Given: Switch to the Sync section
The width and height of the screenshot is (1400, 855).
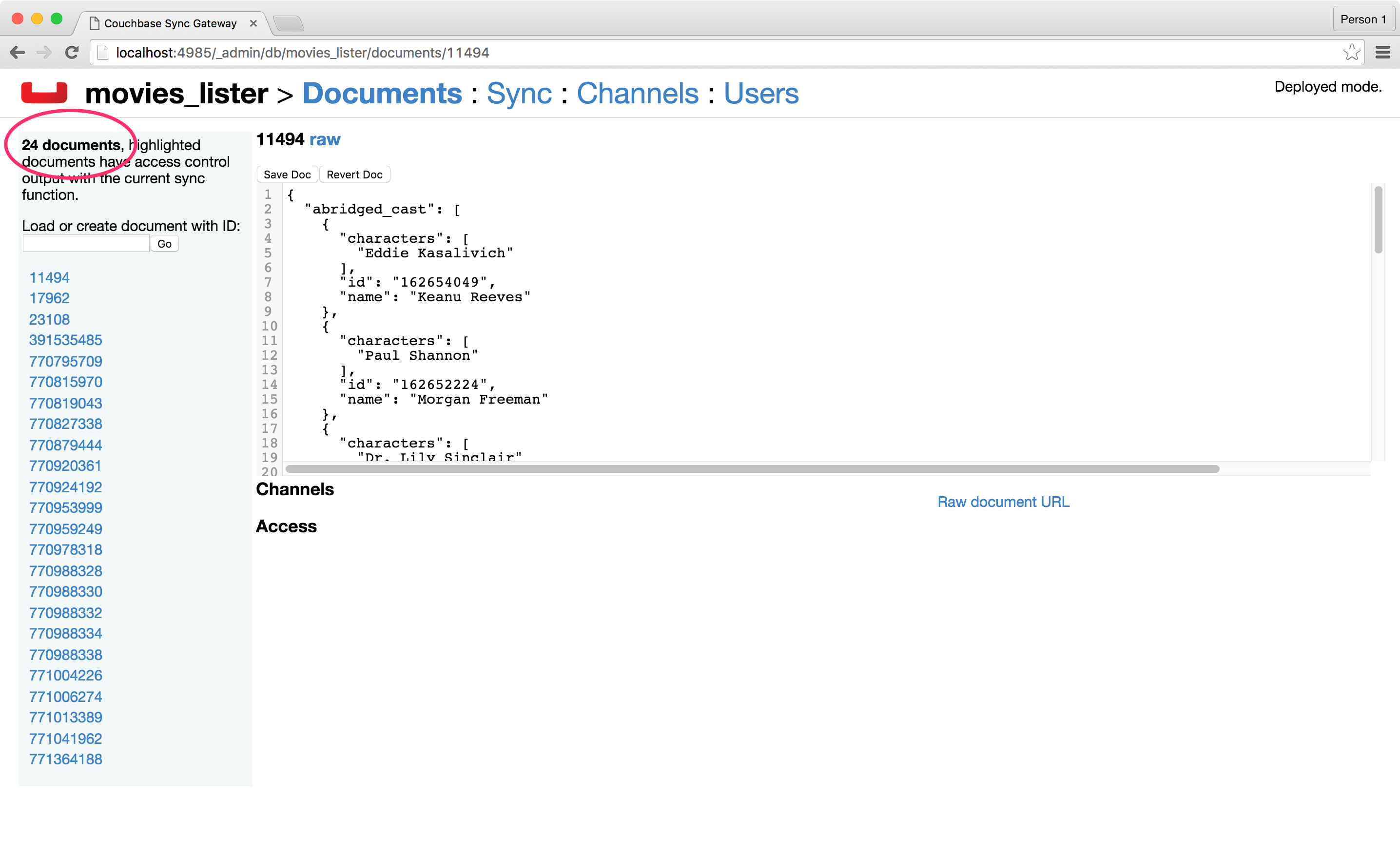Looking at the screenshot, I should pos(519,94).
